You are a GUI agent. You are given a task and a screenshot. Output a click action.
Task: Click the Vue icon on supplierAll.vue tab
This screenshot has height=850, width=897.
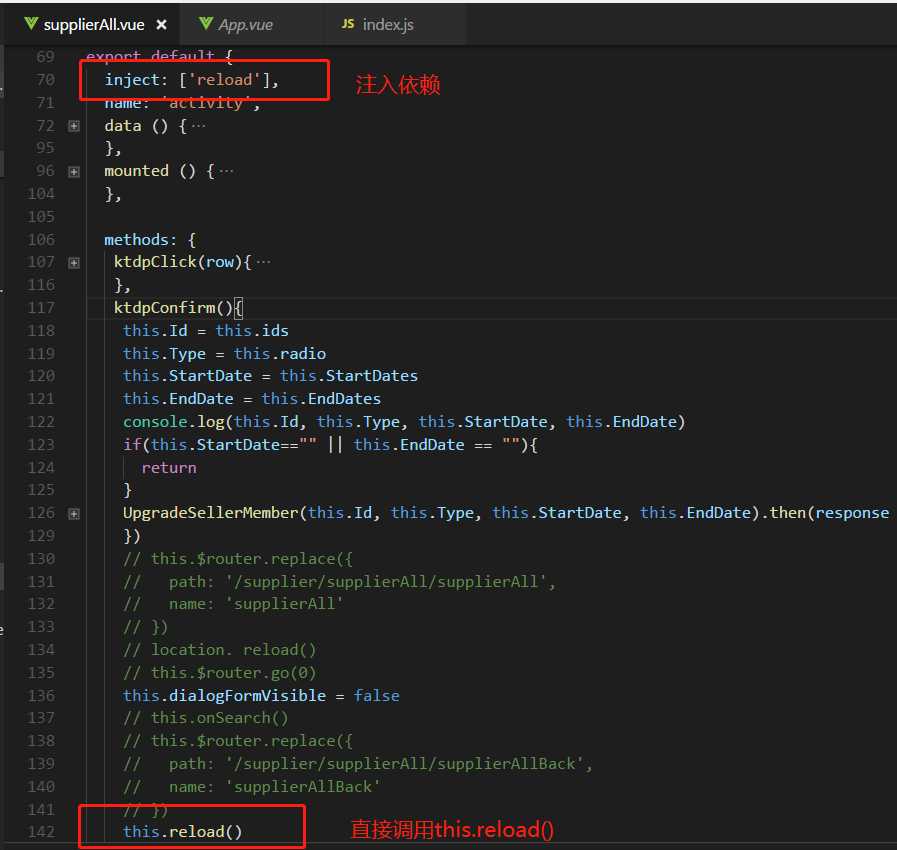[31, 23]
